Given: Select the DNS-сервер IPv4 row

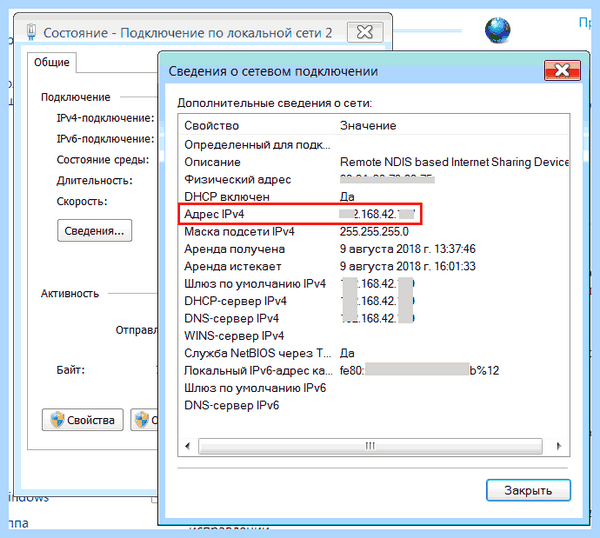Looking at the screenshot, I should pos(373,318).
